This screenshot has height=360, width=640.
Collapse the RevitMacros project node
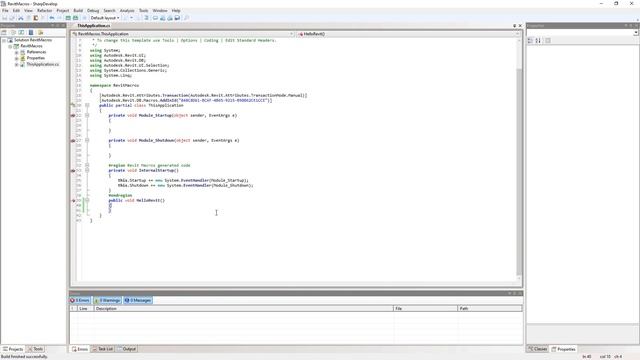[10, 46]
